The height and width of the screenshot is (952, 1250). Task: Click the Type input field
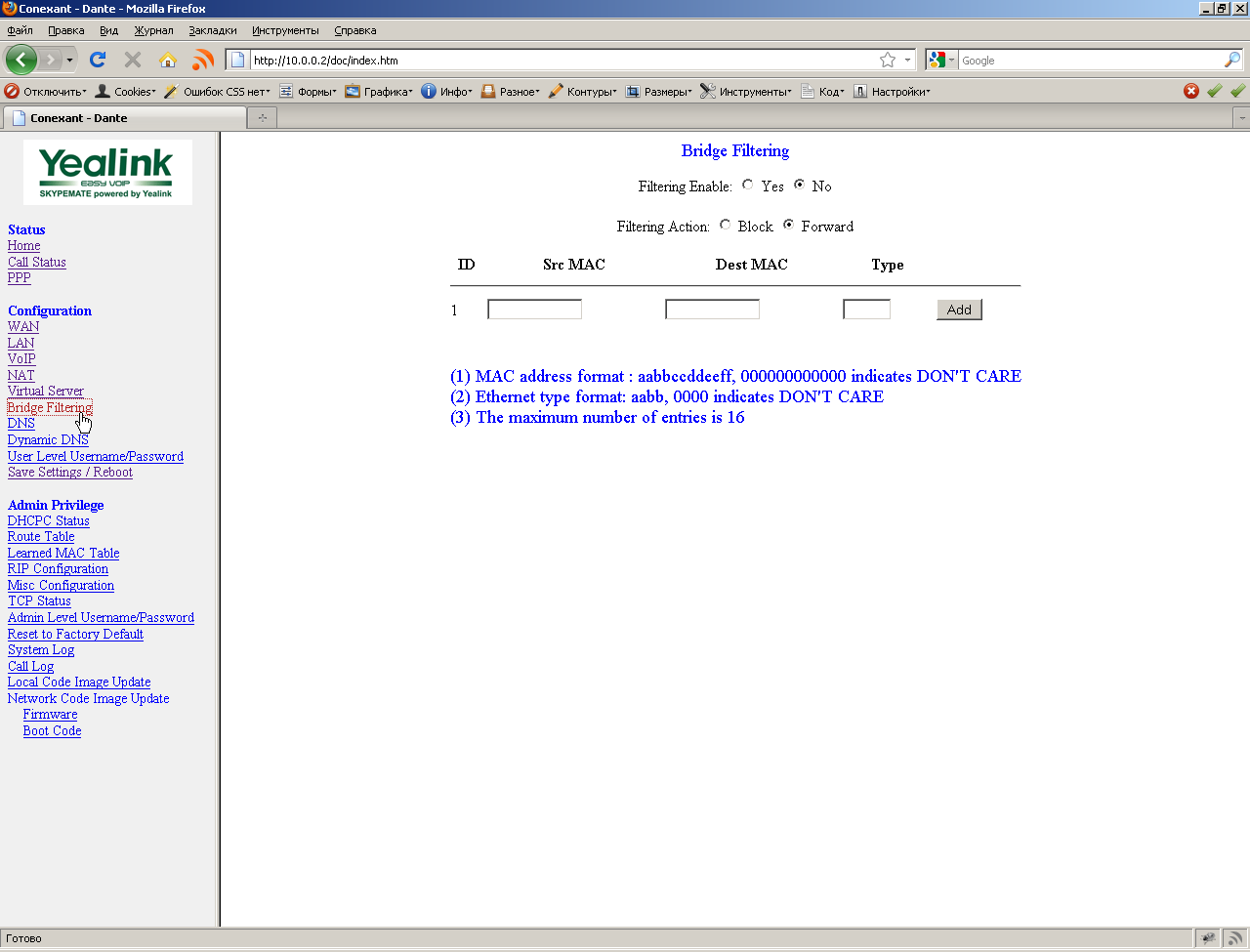click(866, 310)
